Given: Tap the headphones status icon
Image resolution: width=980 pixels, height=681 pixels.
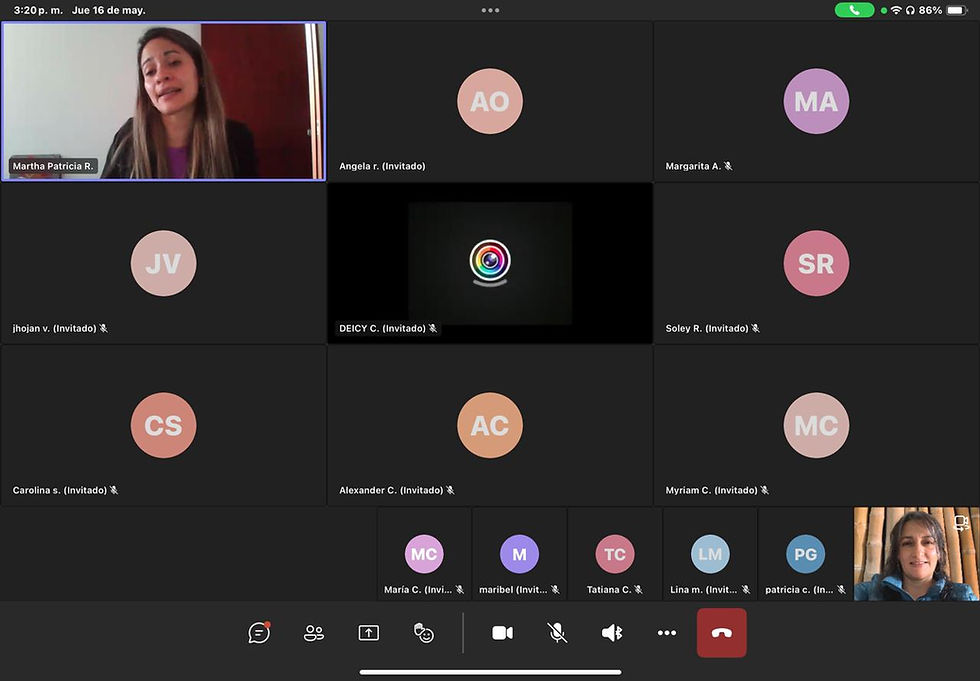Looking at the screenshot, I should pyautogui.click(x=910, y=10).
